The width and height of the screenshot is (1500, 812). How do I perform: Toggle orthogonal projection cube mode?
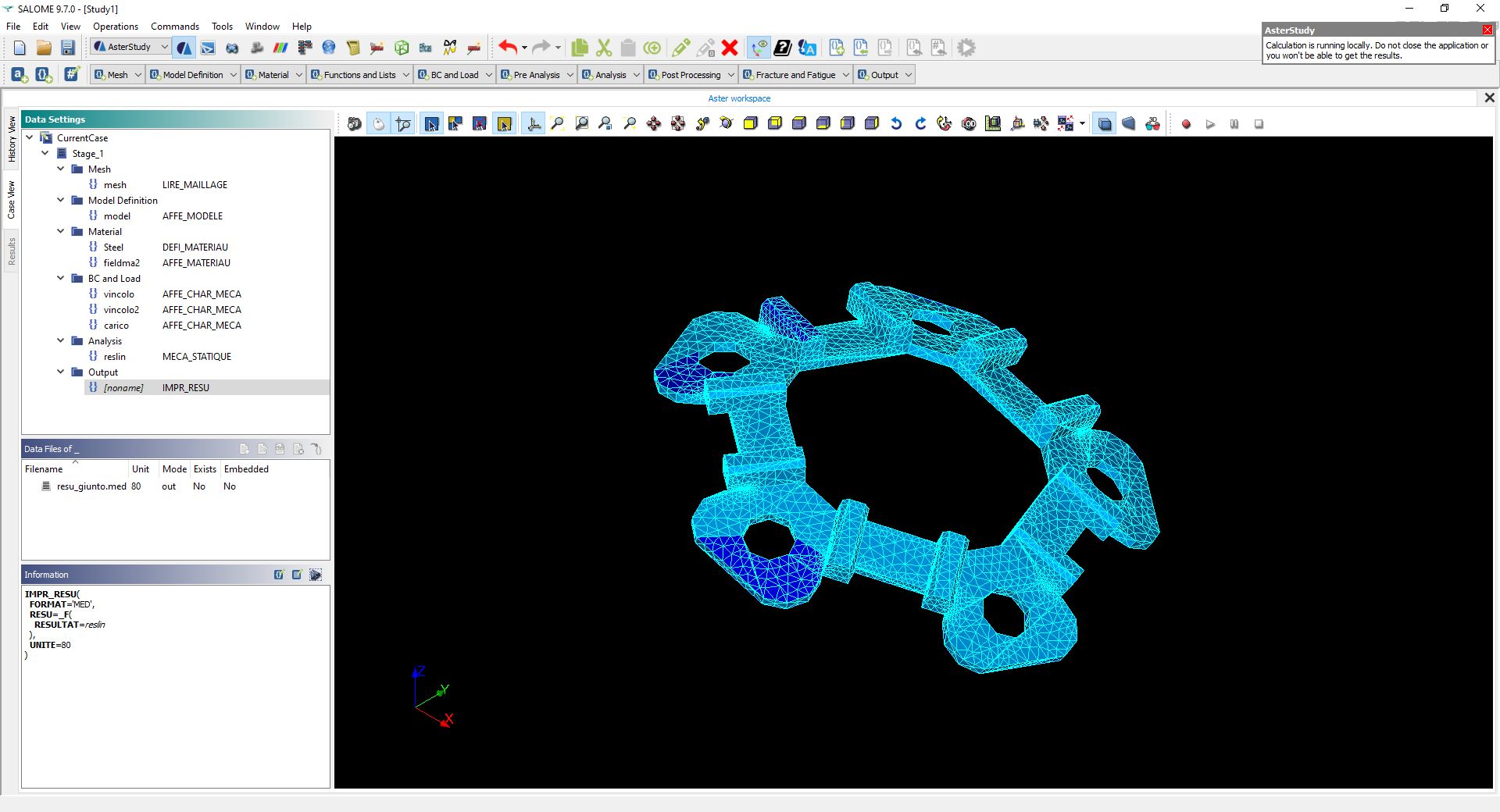tap(1105, 124)
